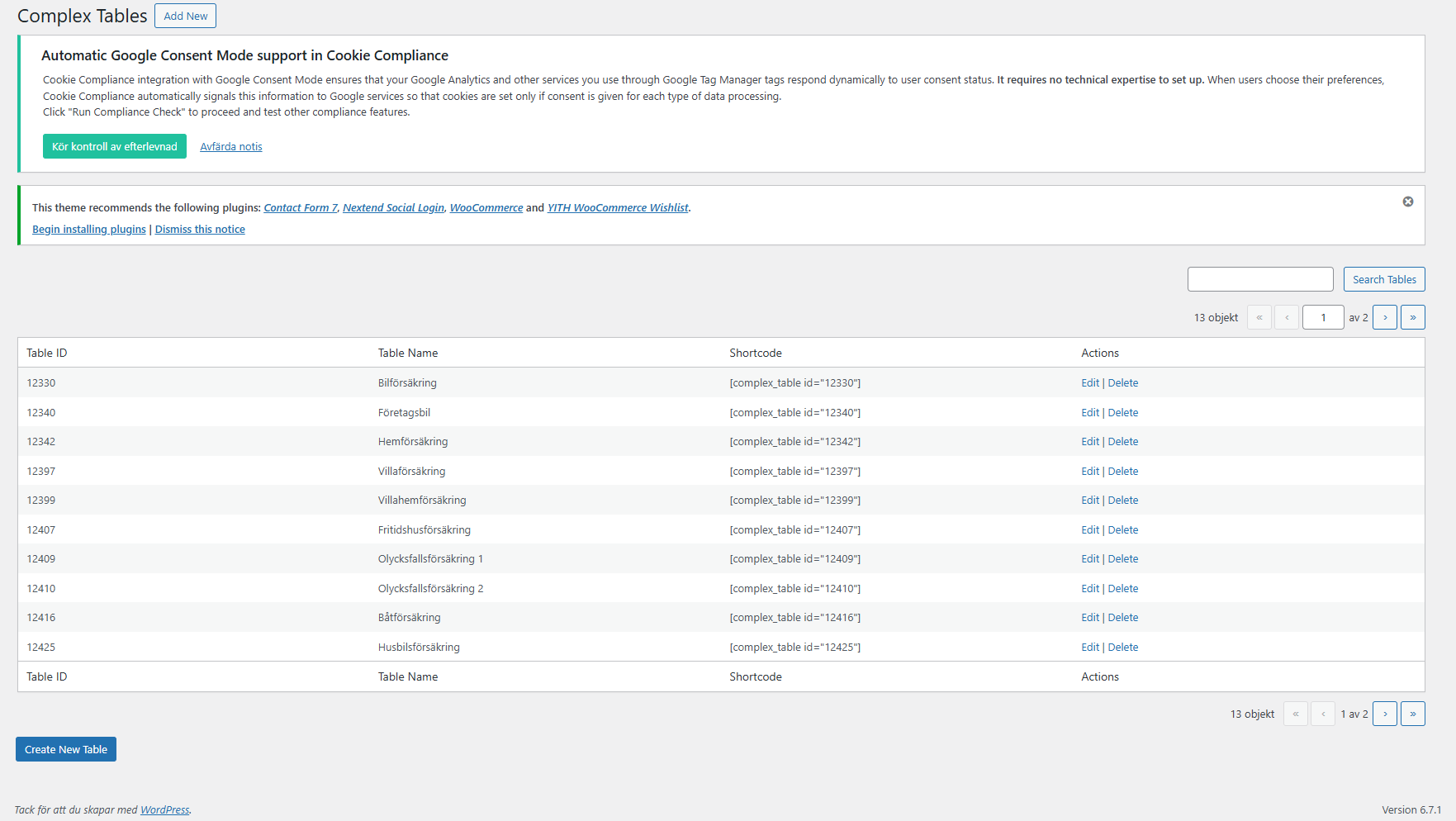The image size is (1456, 821).
Task: Click the current page number field
Action: pyautogui.click(x=1322, y=317)
